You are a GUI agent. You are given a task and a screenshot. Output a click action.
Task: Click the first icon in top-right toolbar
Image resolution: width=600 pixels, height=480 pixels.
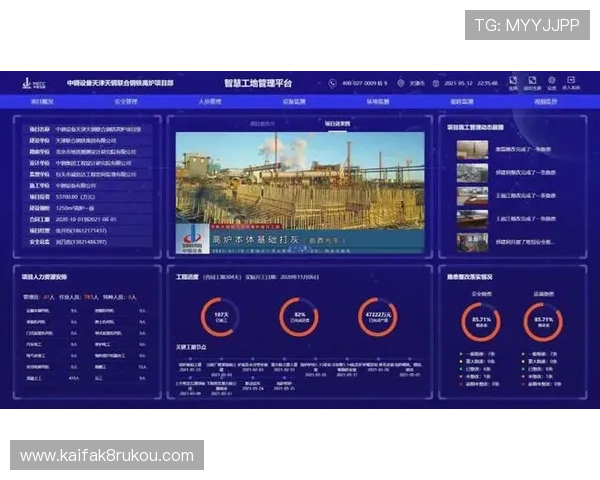[513, 82]
